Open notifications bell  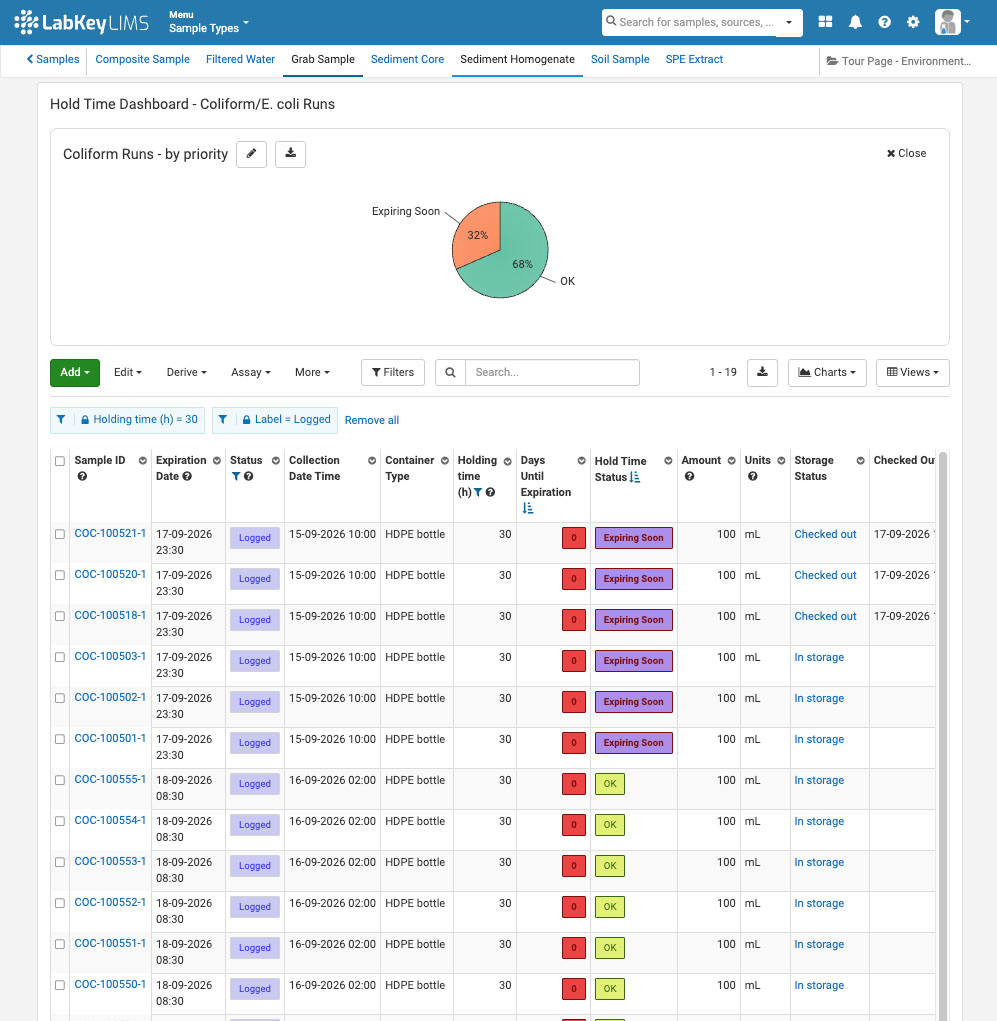(855, 22)
